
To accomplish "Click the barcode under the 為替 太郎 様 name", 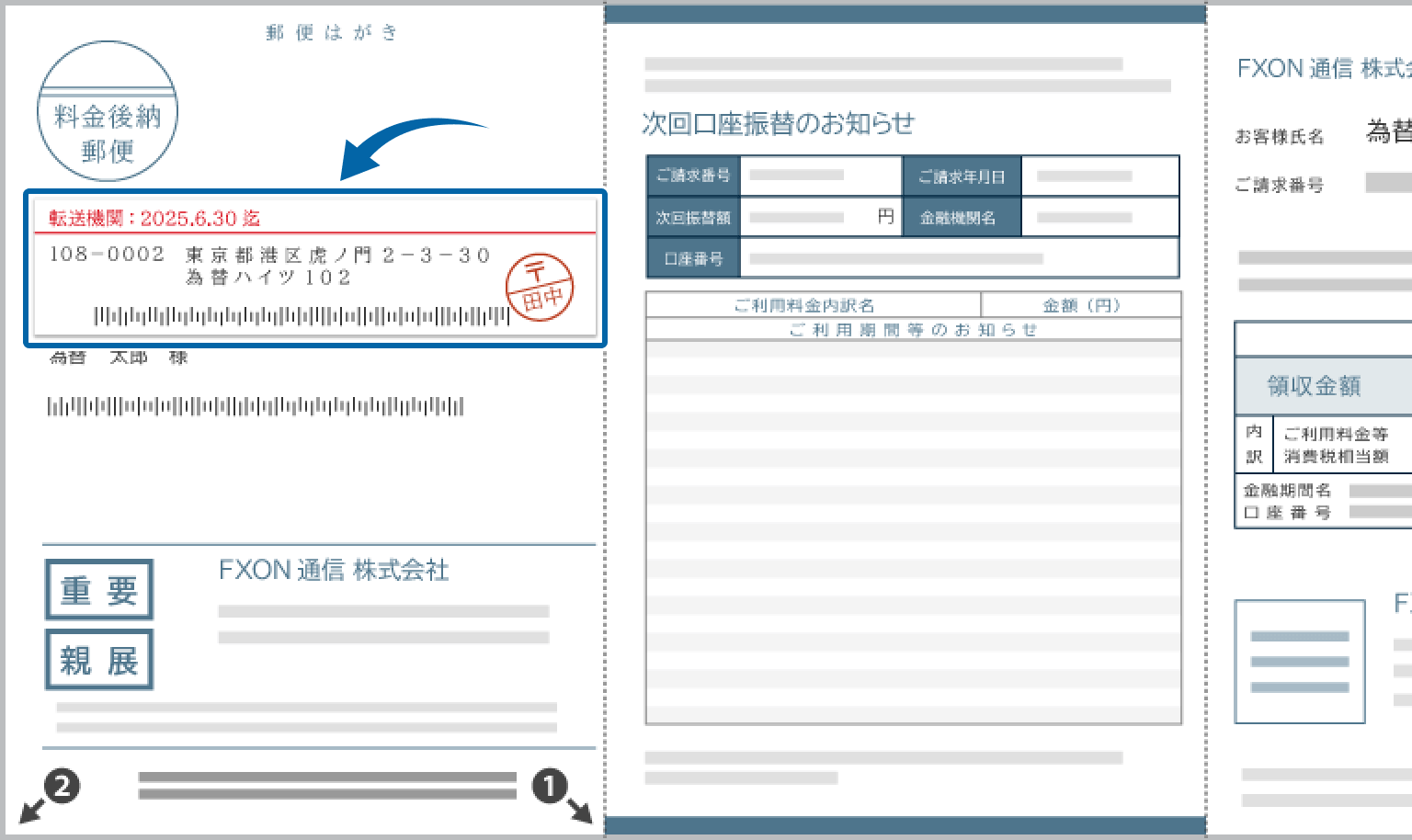I will (x=256, y=405).
